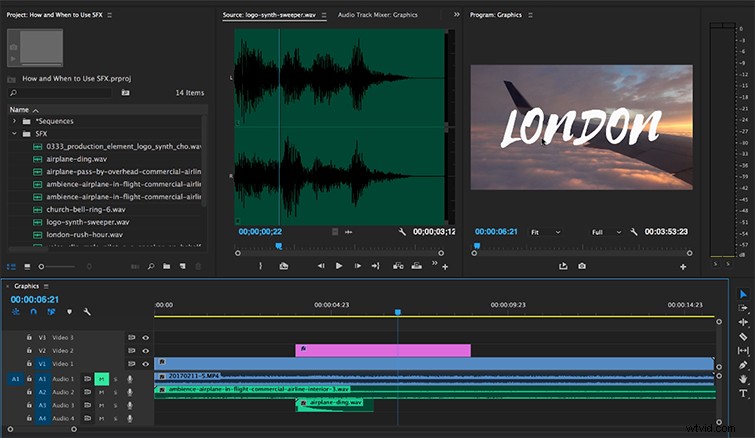Click the New Bin folder icon in Project panel
This screenshot has height=438, width=755.
pyautogui.click(x=167, y=266)
